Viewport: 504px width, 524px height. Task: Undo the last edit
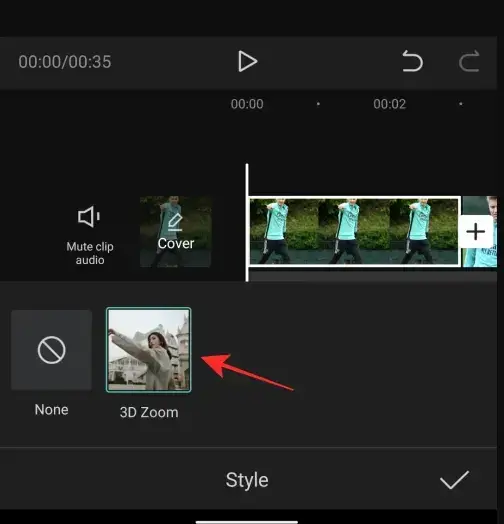[x=412, y=61]
